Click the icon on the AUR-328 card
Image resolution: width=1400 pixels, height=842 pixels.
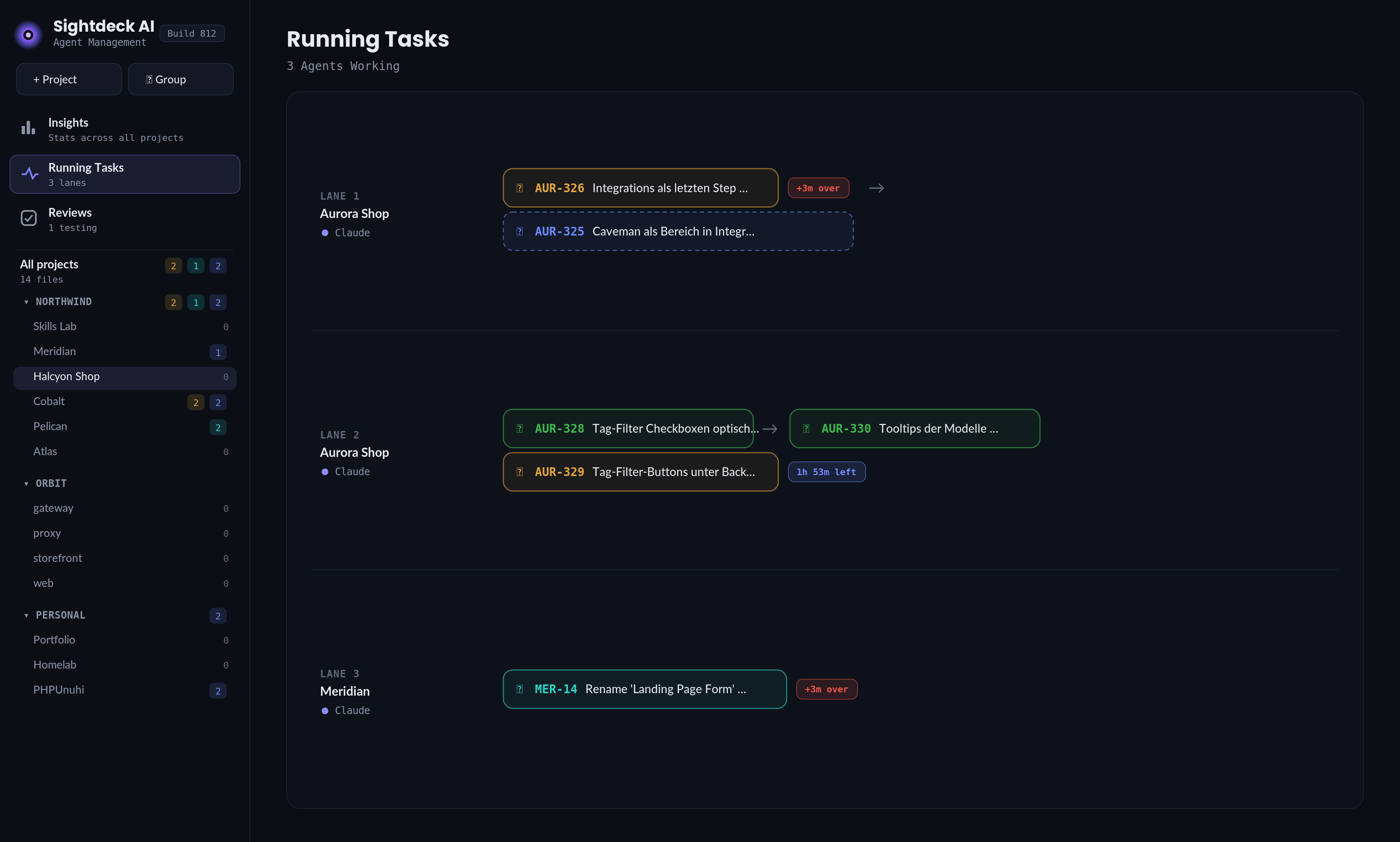(x=520, y=429)
